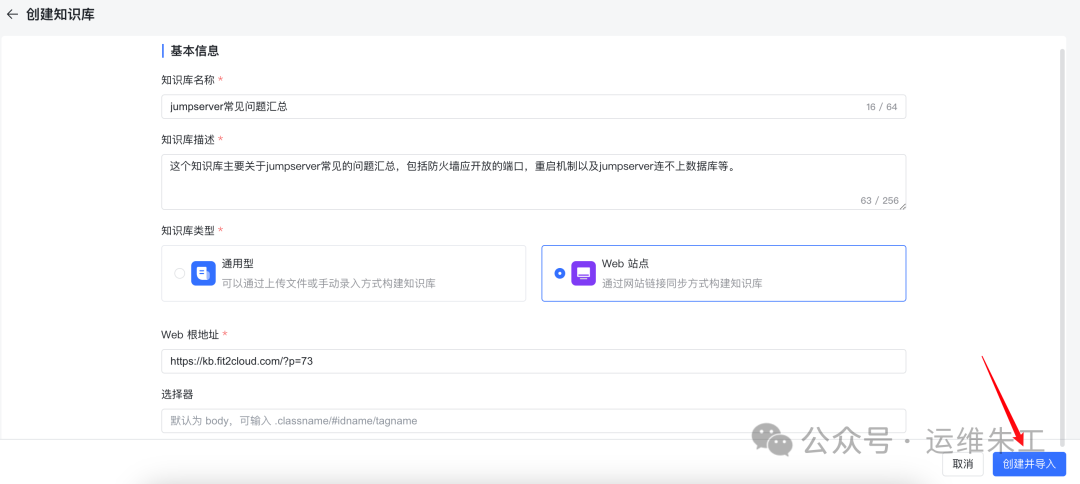This screenshot has width=1080, height=484.
Task: Click the vertical scrollbar on the right
Action: click(1062, 246)
